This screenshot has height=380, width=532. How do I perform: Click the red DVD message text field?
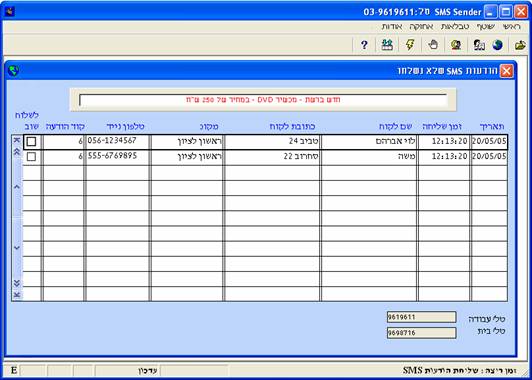(x=263, y=100)
